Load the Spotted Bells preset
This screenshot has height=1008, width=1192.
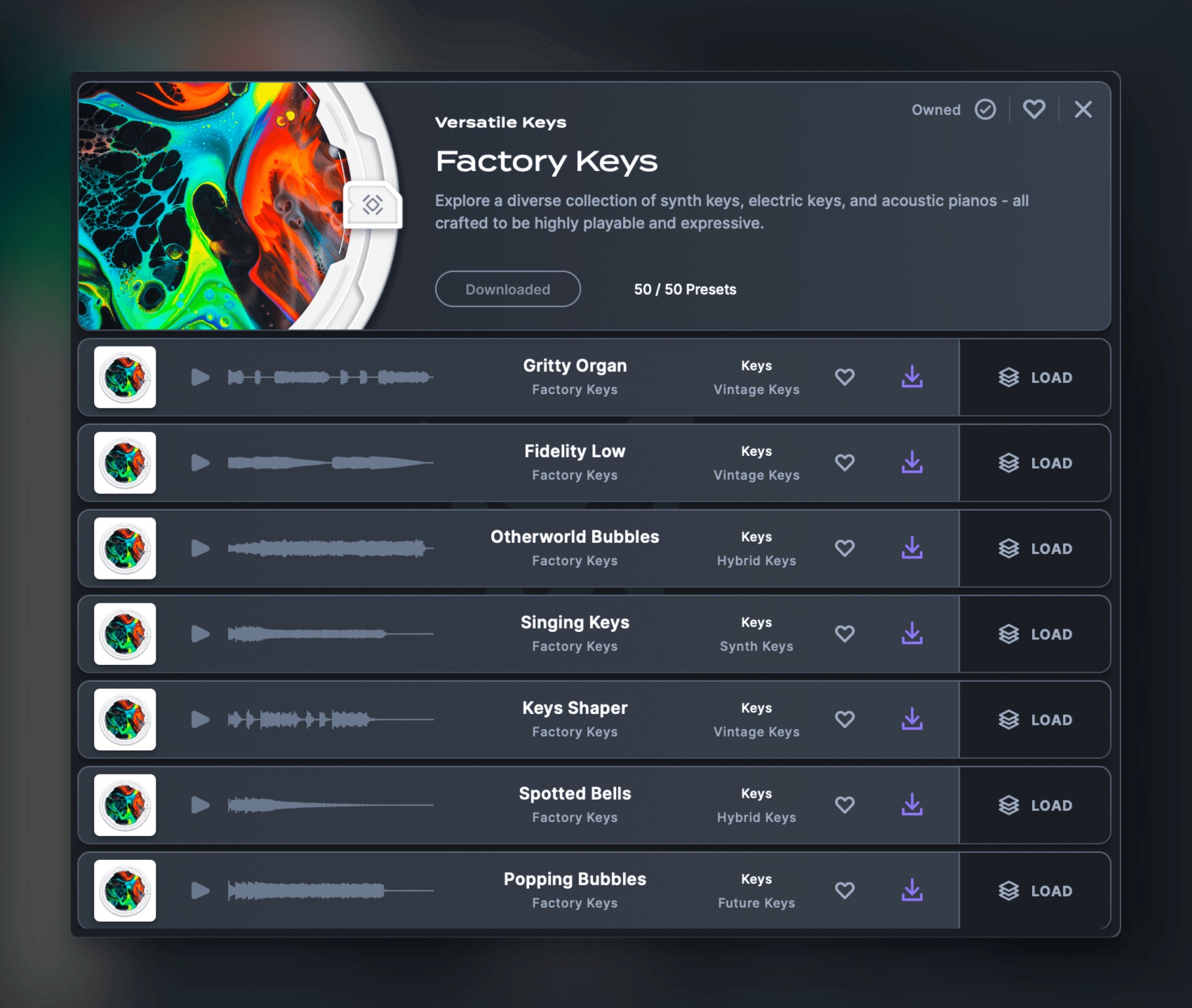(1035, 805)
